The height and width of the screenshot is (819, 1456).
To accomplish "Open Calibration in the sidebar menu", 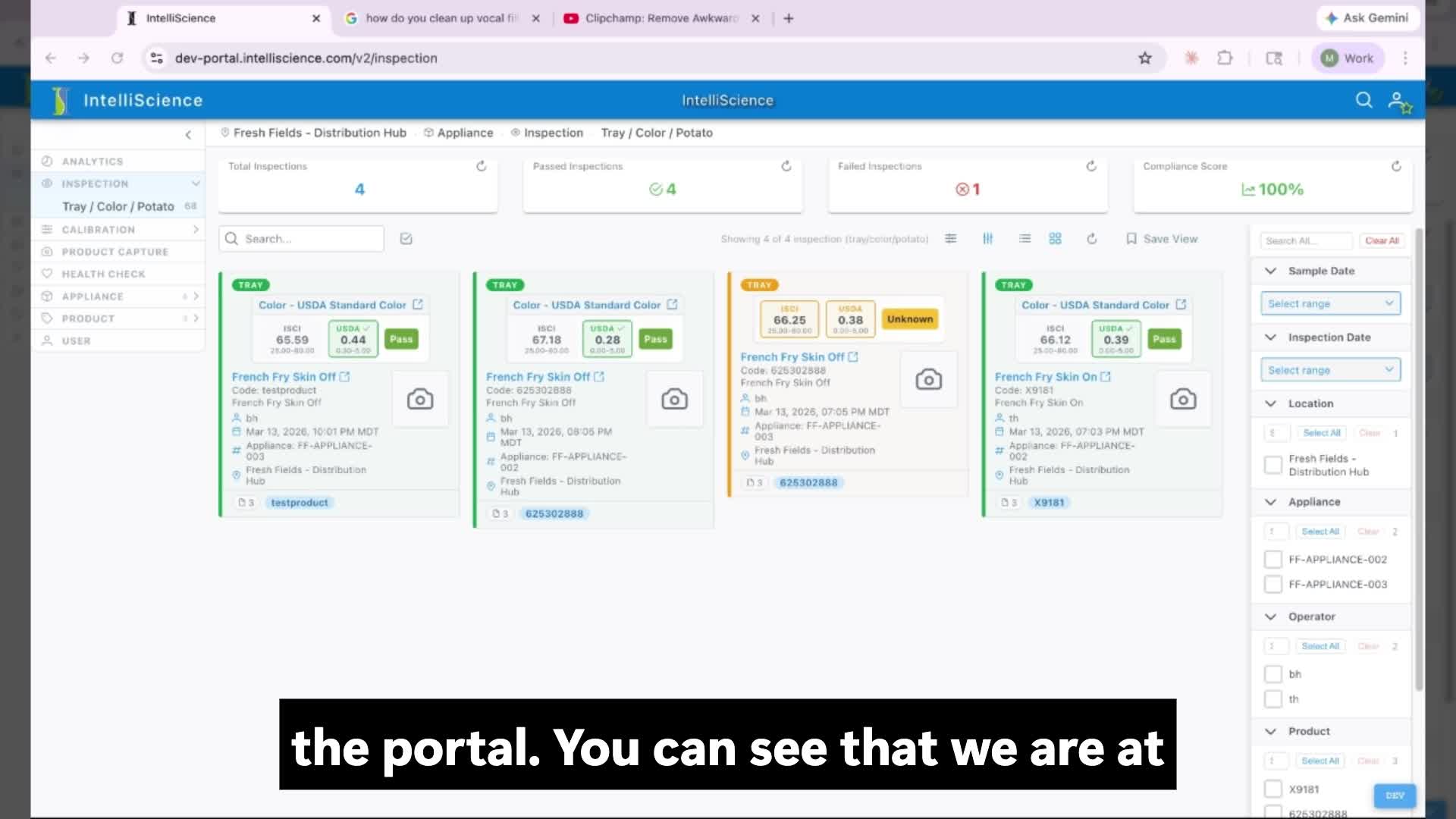I will [x=99, y=230].
